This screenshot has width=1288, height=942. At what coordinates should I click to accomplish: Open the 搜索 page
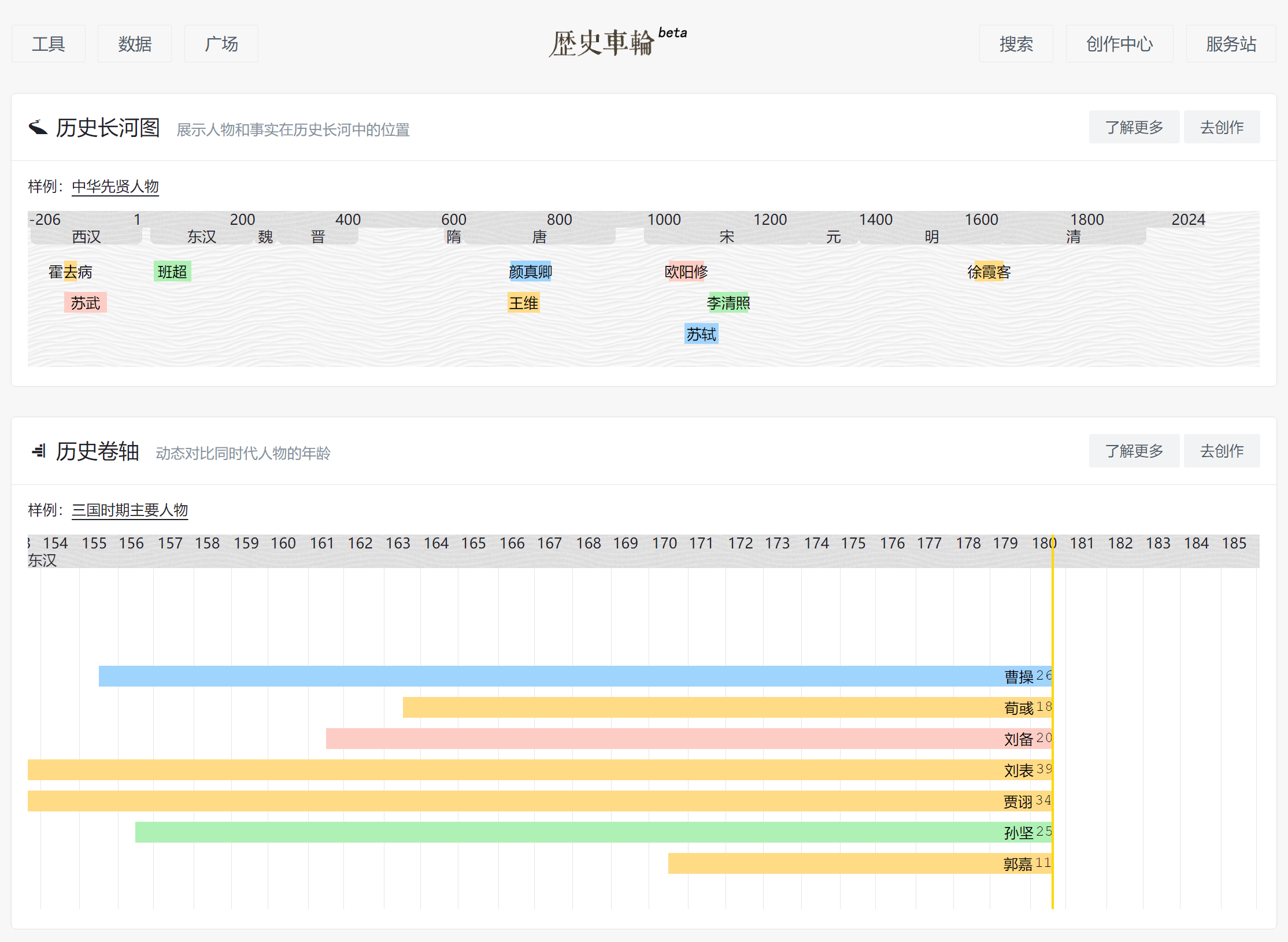coord(1016,44)
